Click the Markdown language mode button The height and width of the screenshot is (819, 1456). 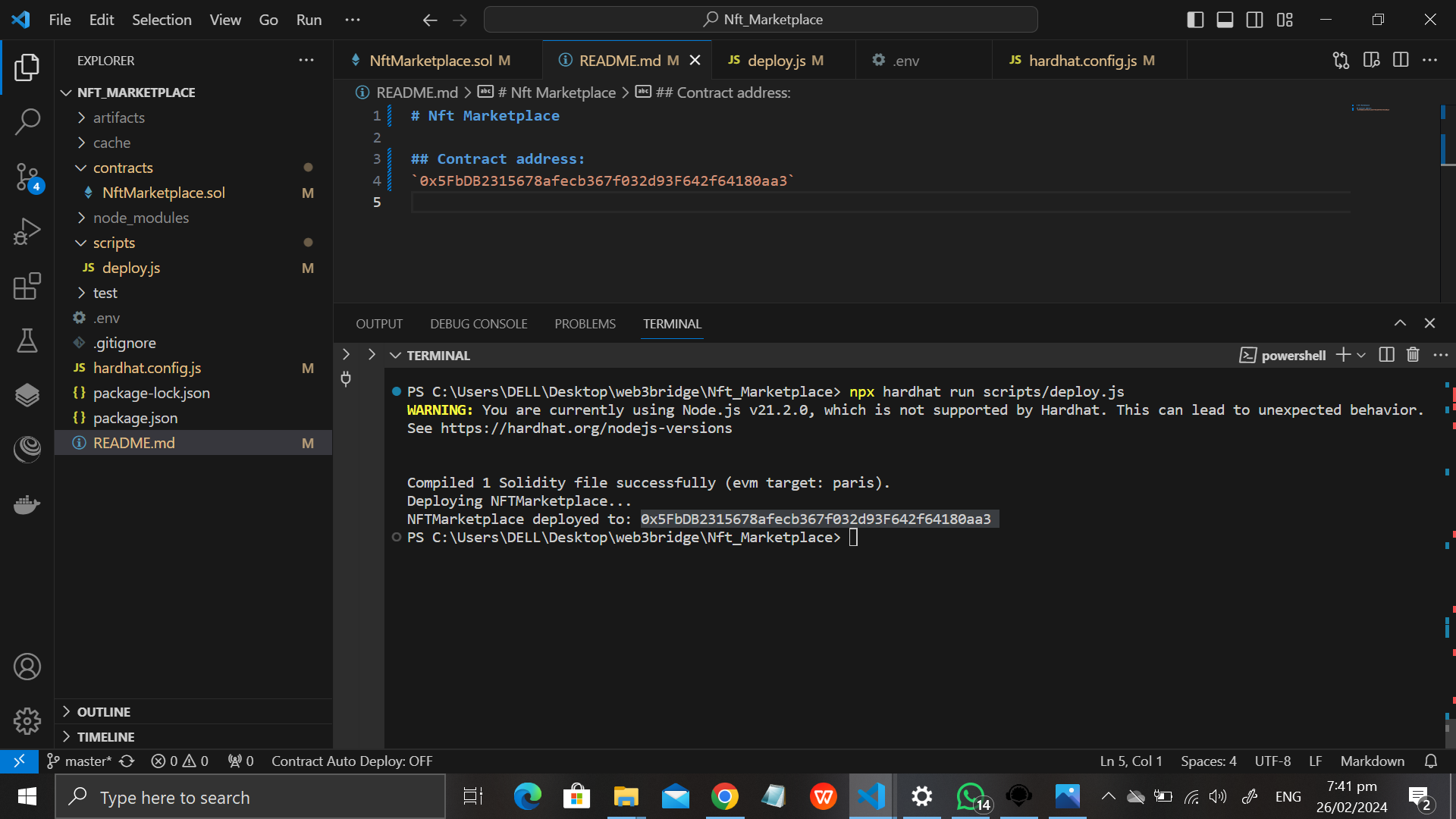(x=1372, y=761)
